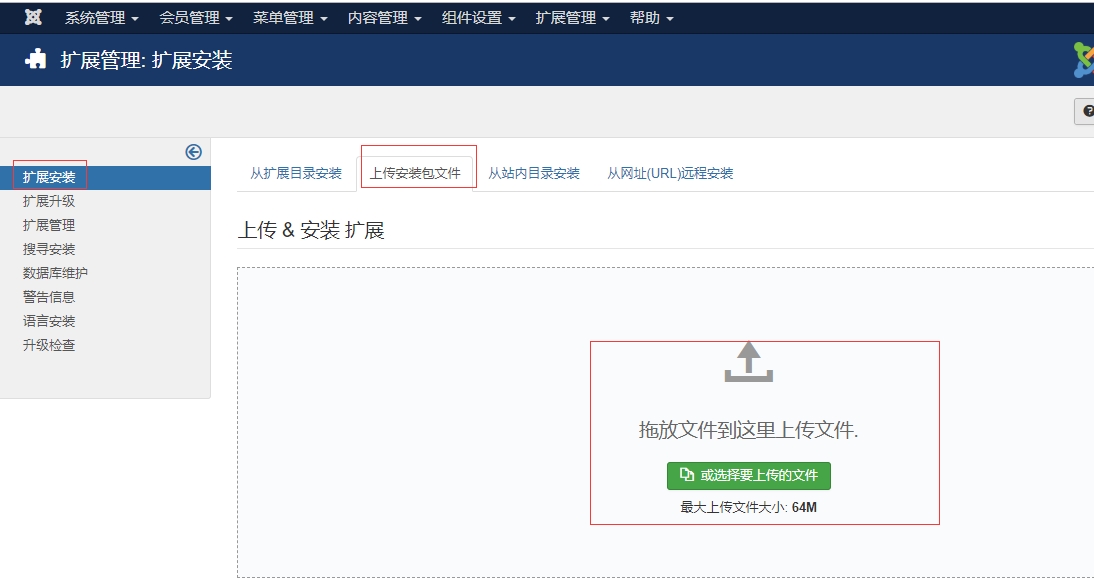Open the 帮助 menu

click(651, 18)
